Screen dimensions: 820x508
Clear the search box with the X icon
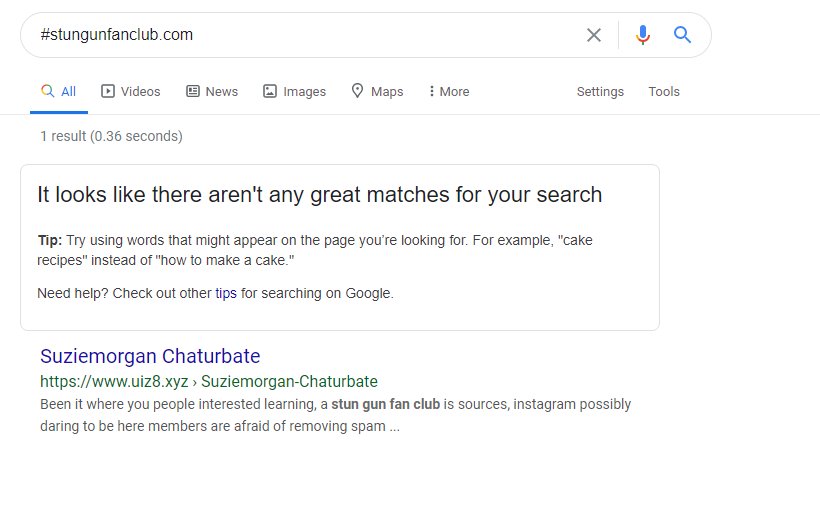tap(594, 35)
